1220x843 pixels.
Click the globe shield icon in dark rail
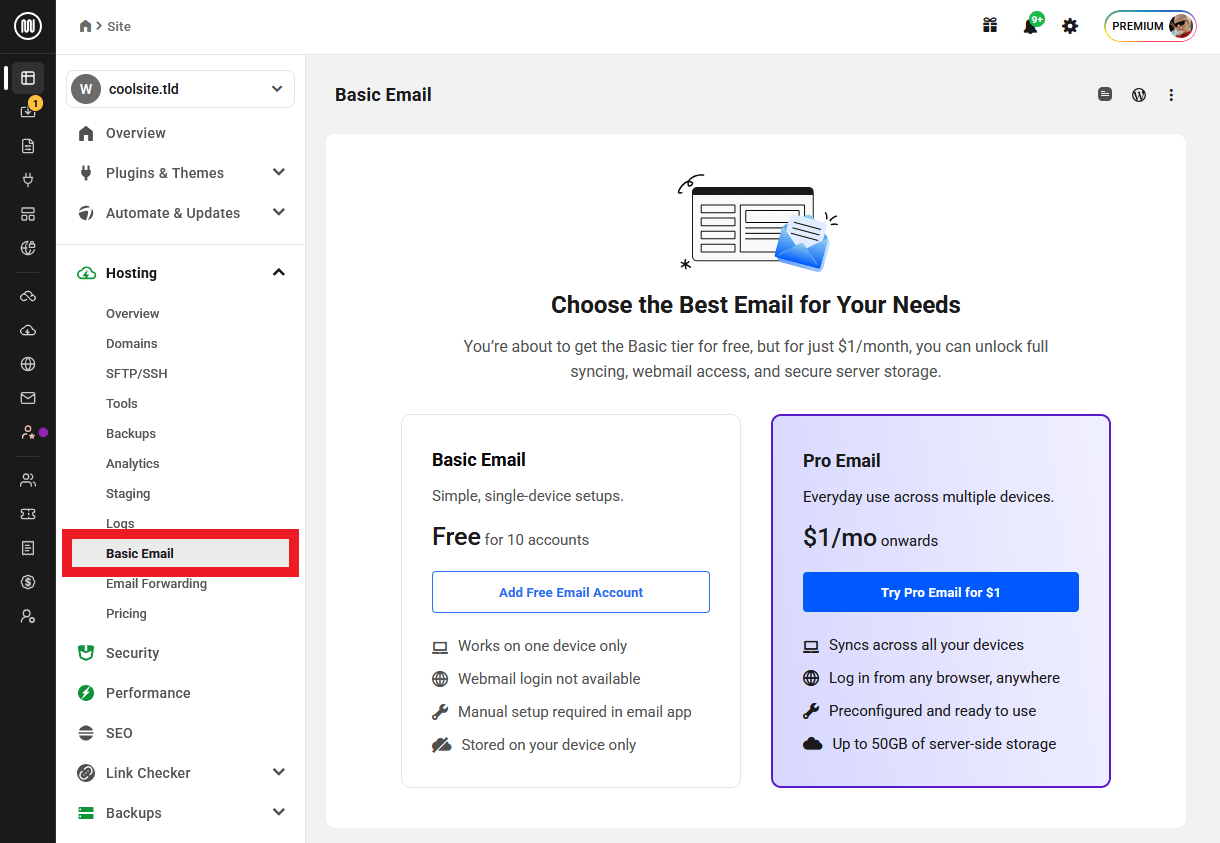point(28,248)
